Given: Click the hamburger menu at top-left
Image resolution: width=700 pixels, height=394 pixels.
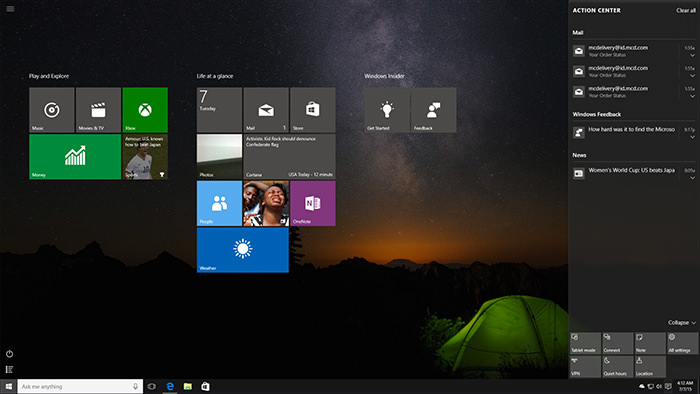Looking at the screenshot, I should [x=10, y=8].
